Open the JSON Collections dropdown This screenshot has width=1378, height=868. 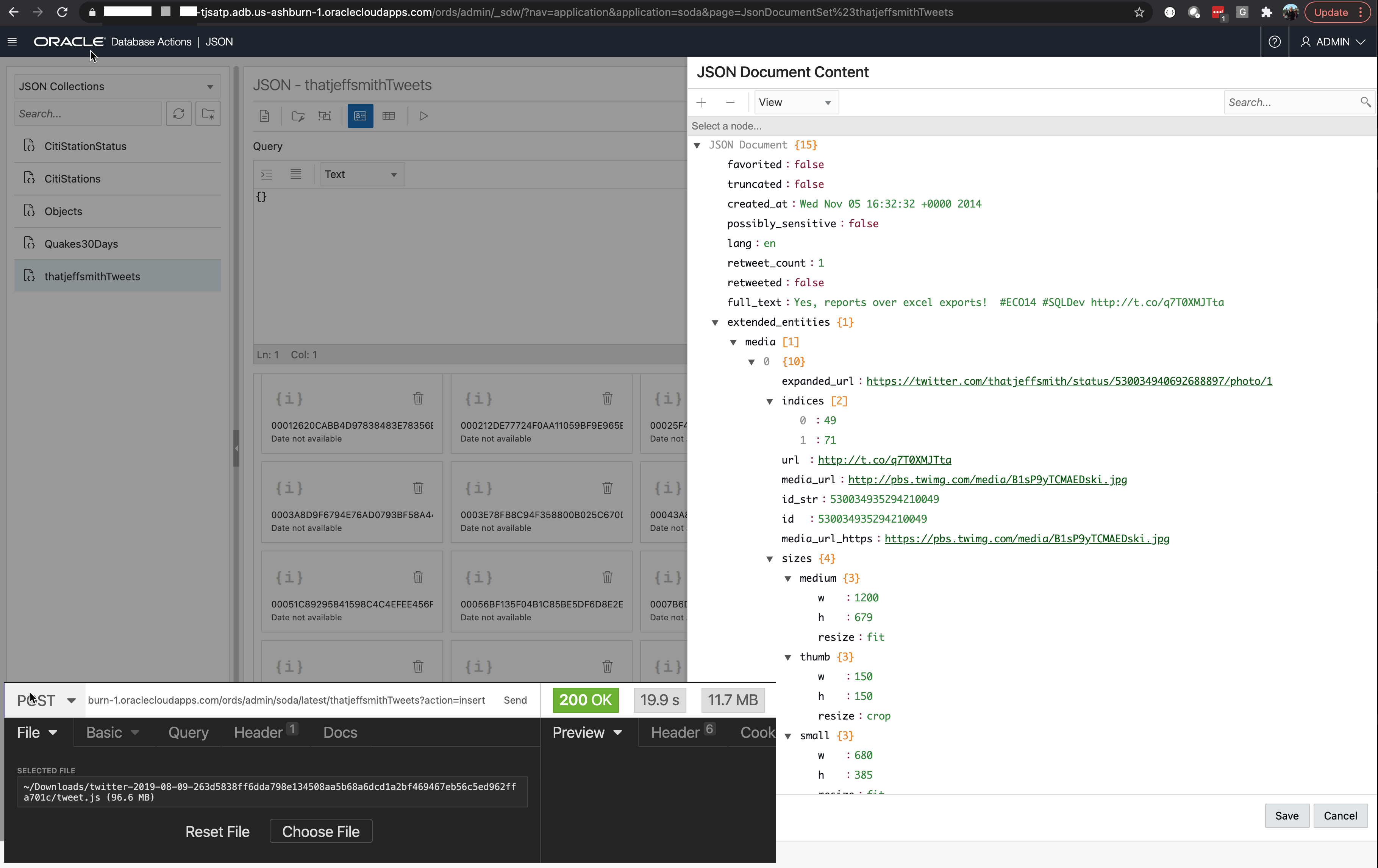coord(117,86)
